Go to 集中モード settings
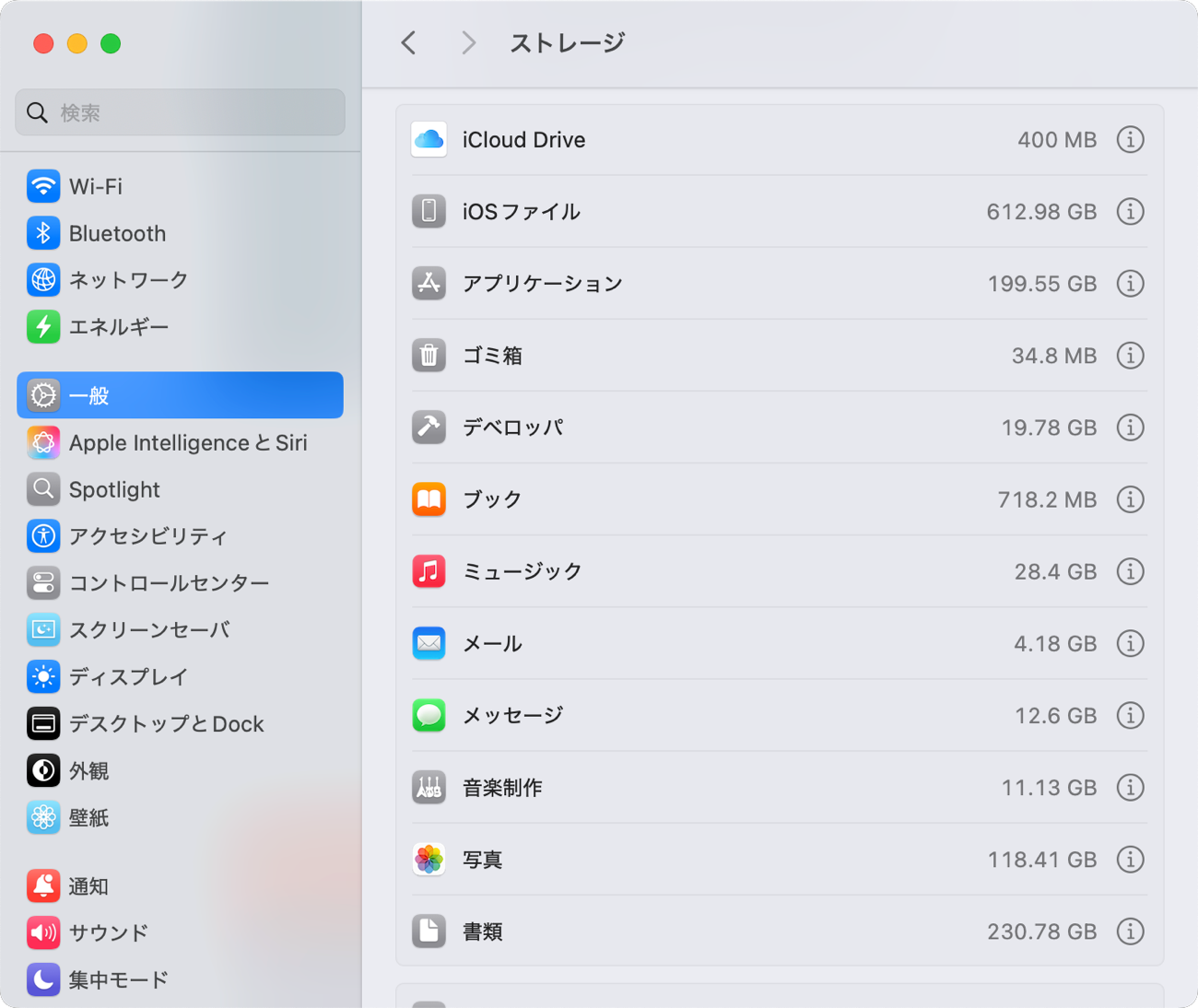 point(180,979)
